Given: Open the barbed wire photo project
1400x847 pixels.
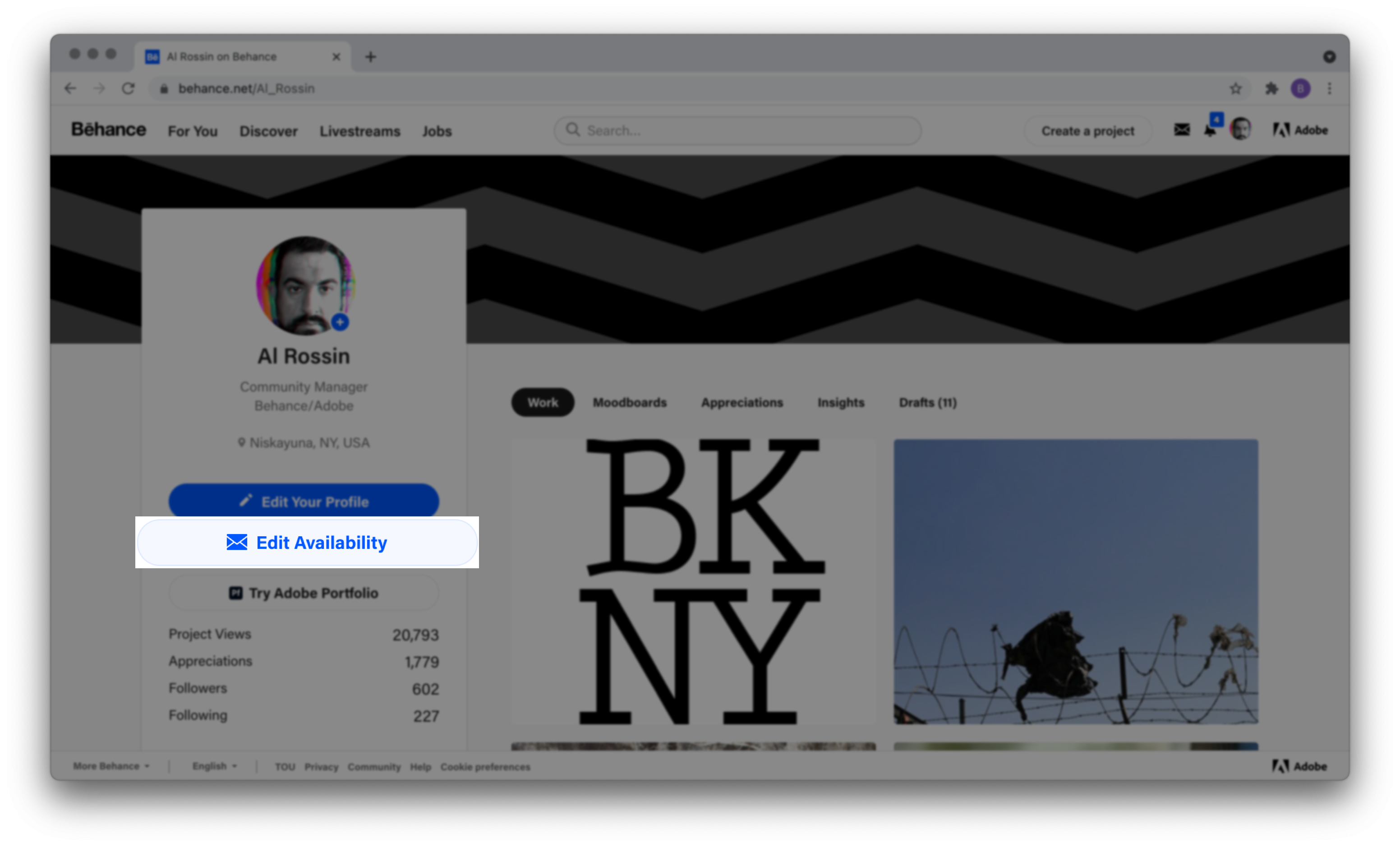Looking at the screenshot, I should tap(1076, 581).
